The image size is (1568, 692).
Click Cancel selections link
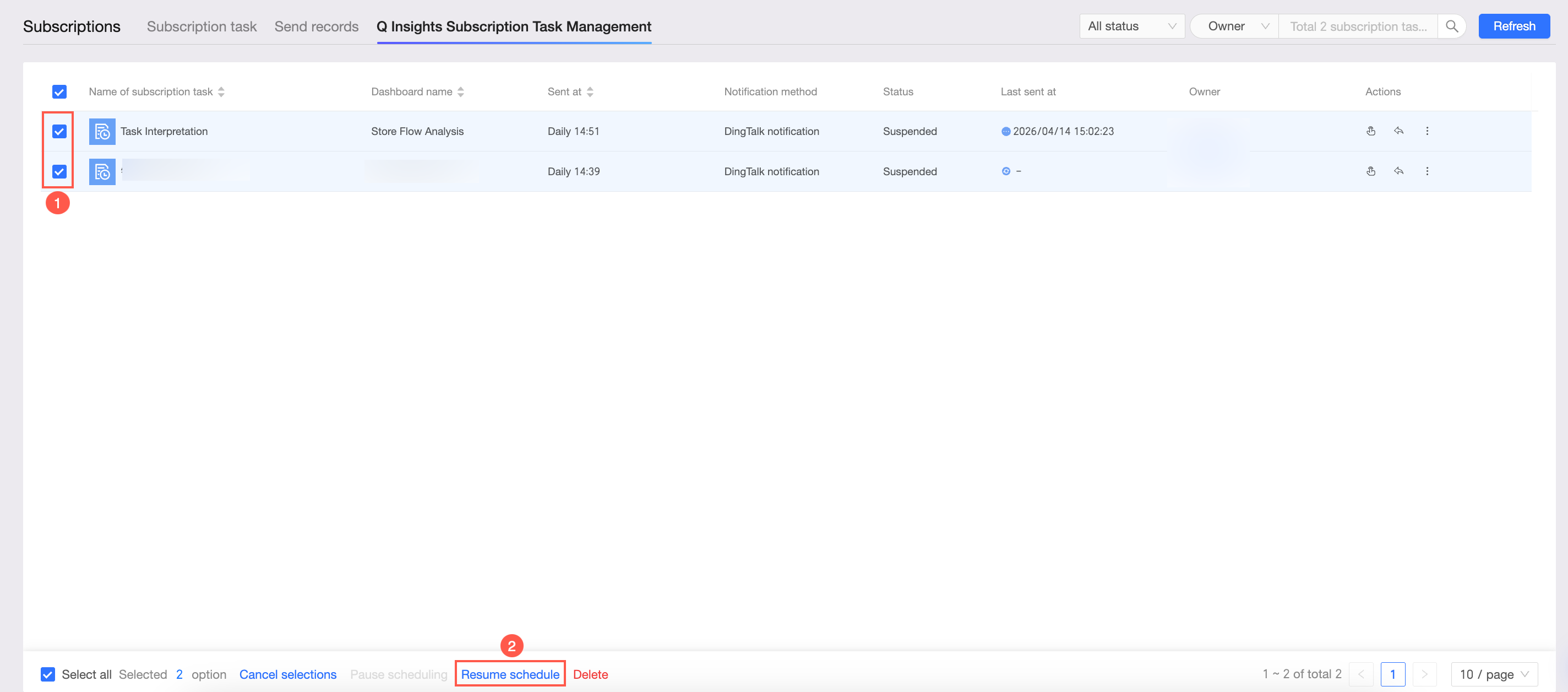[288, 674]
